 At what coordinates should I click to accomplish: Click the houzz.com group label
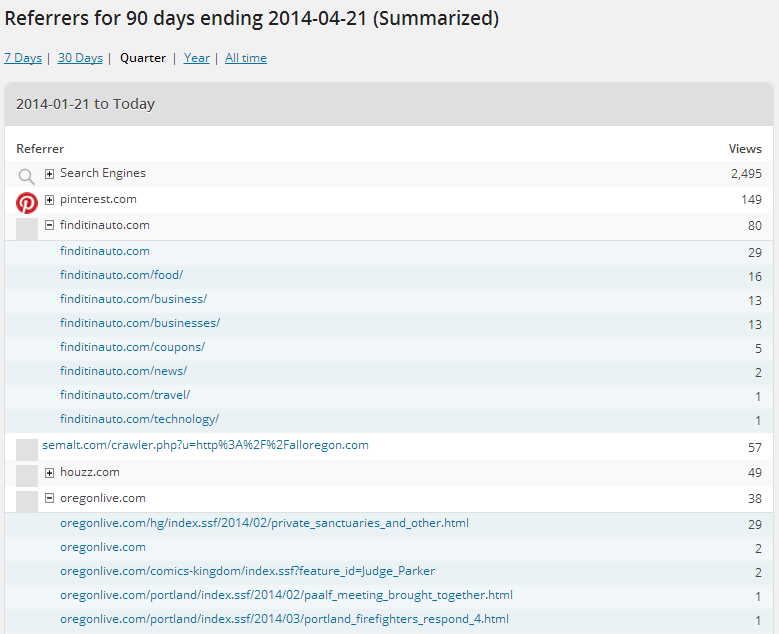point(90,472)
